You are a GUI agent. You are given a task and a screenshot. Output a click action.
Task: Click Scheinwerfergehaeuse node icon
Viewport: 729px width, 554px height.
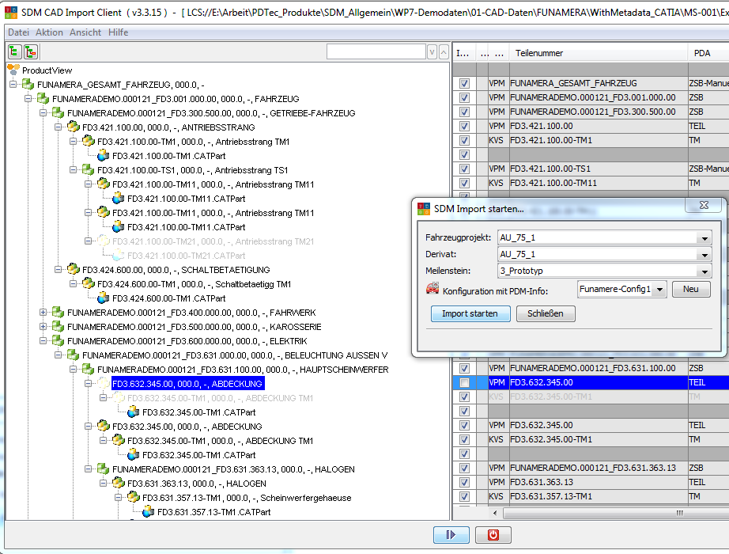pyautogui.click(x=133, y=498)
